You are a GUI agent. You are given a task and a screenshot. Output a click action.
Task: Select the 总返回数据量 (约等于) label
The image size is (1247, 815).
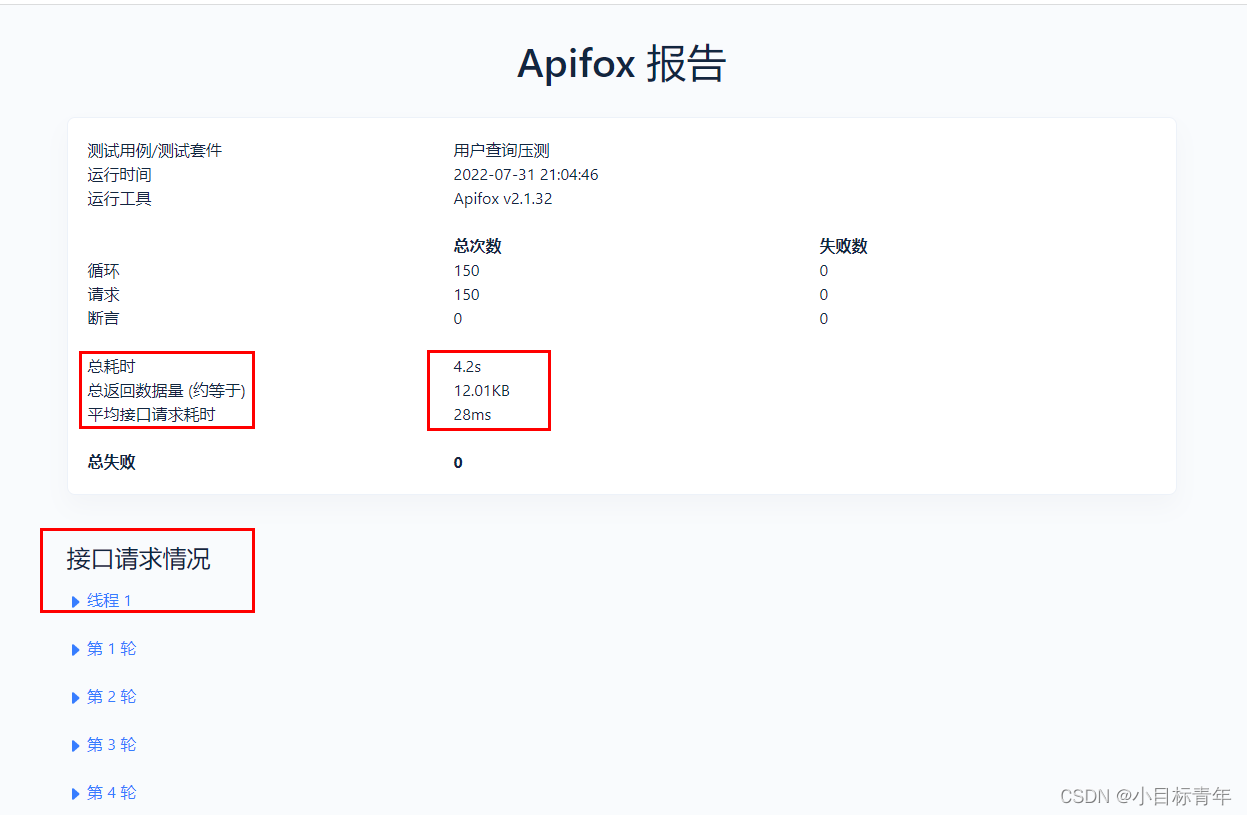(x=166, y=391)
